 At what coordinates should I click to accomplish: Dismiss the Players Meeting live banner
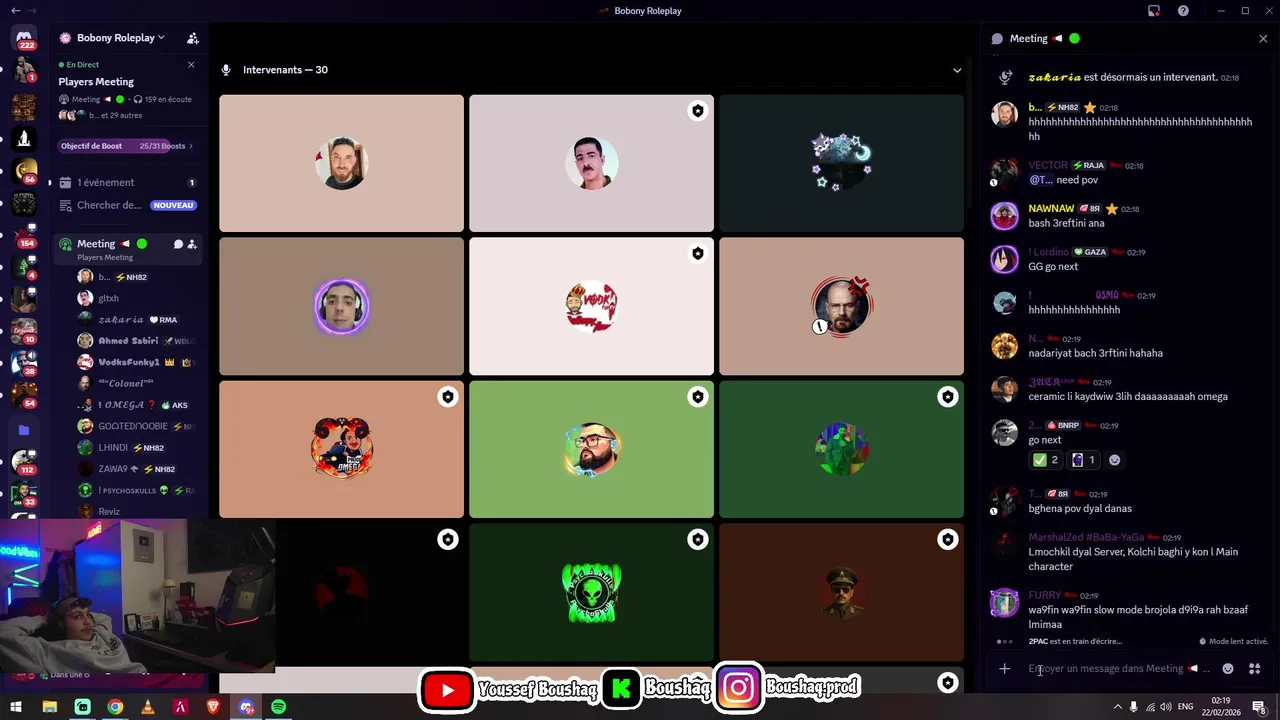pos(191,64)
